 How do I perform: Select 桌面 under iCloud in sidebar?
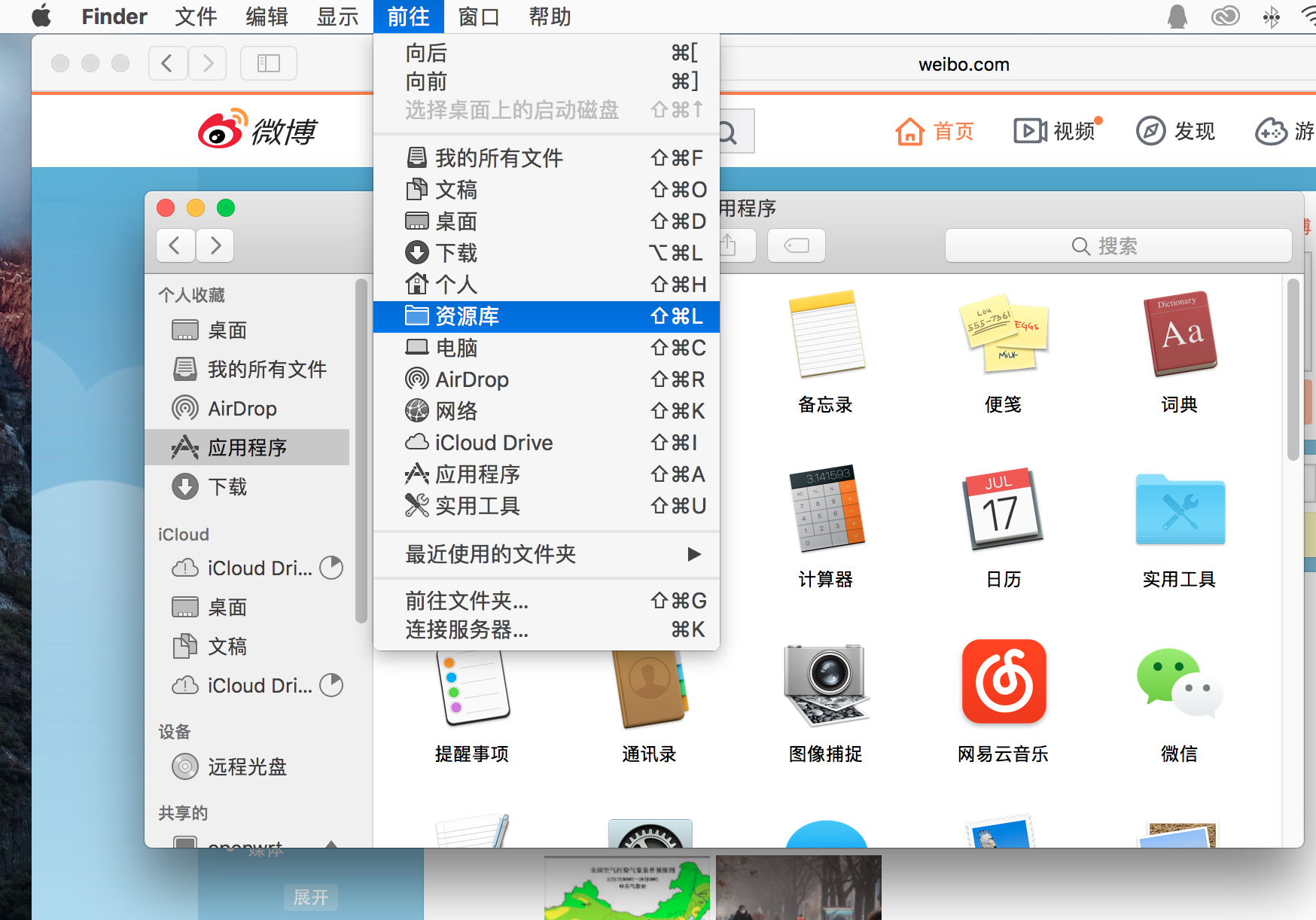[x=247, y=607]
